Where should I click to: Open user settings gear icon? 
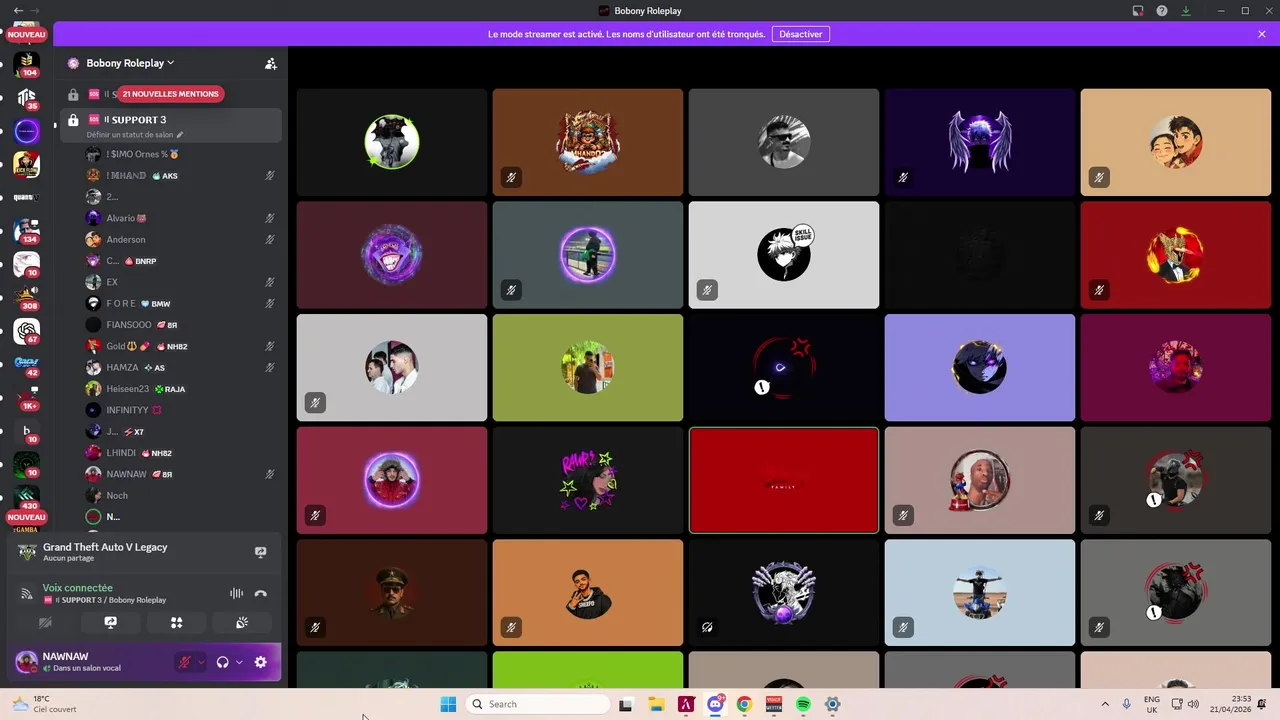pyautogui.click(x=261, y=662)
